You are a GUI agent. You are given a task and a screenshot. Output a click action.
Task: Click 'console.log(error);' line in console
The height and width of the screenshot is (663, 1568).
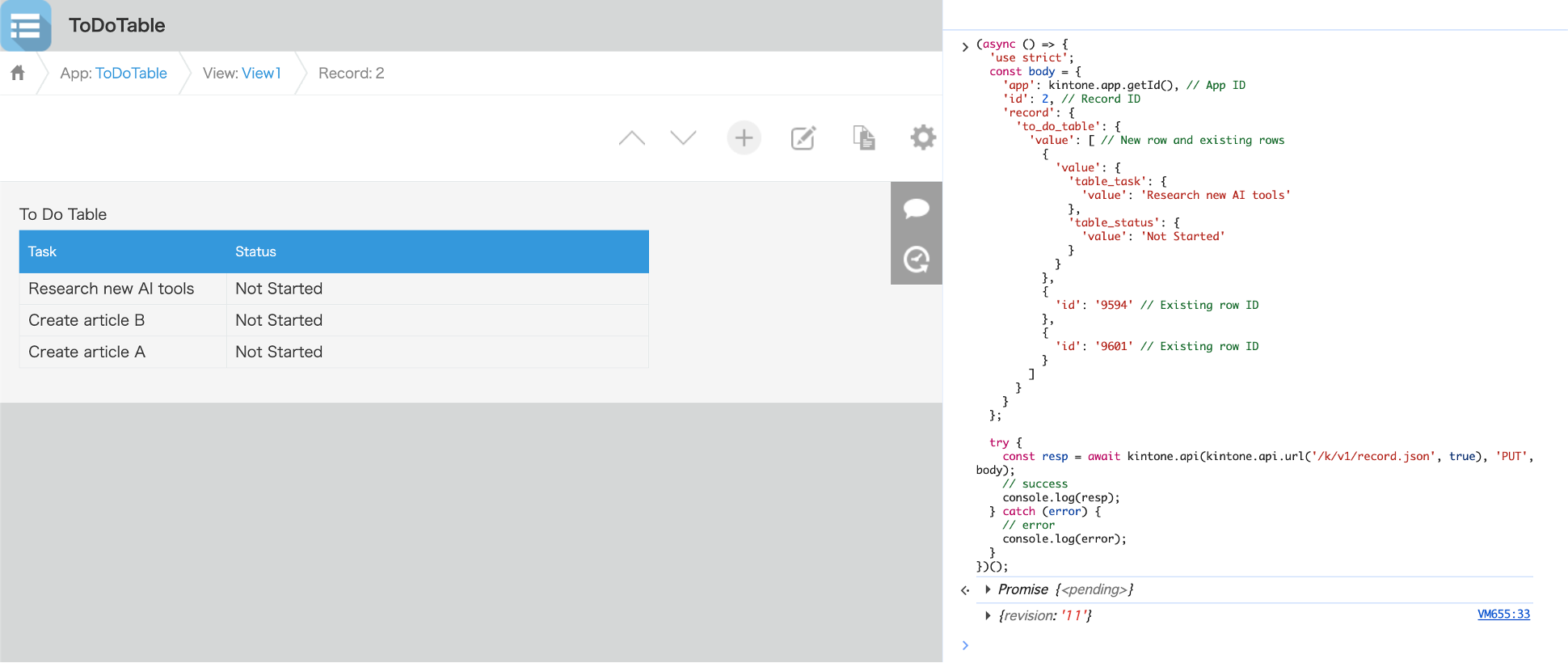click(x=1064, y=539)
